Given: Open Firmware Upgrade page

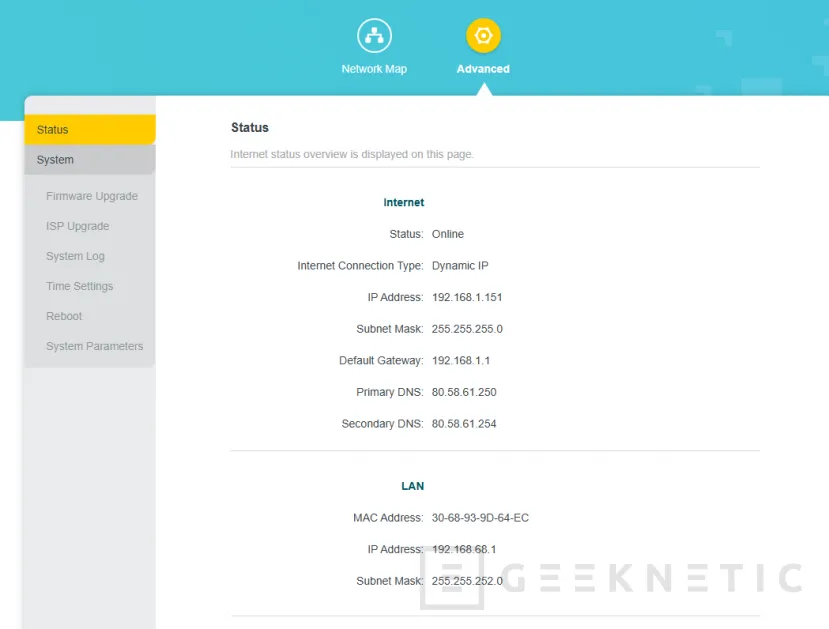Looking at the screenshot, I should pos(92,196).
